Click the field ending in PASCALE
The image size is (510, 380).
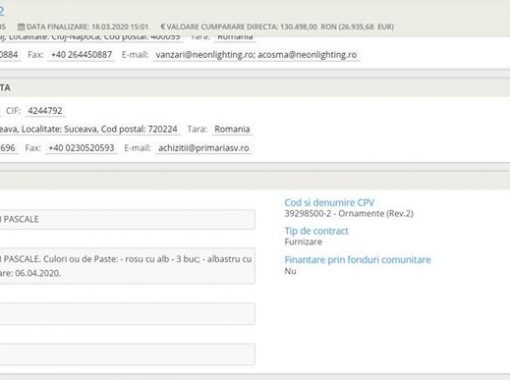click(127, 219)
